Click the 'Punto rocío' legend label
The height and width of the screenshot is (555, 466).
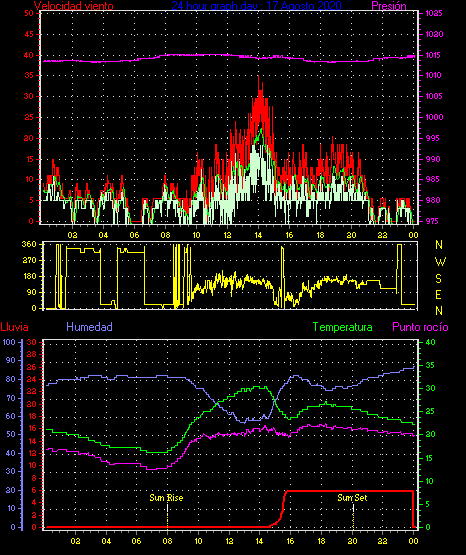420,327
